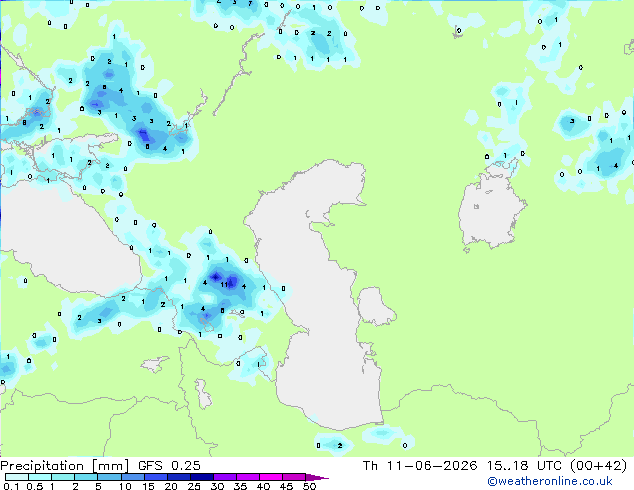This screenshot has height=490, width=634.
Task: Click the '25' legend scale label
Action: pyautogui.click(x=194, y=486)
